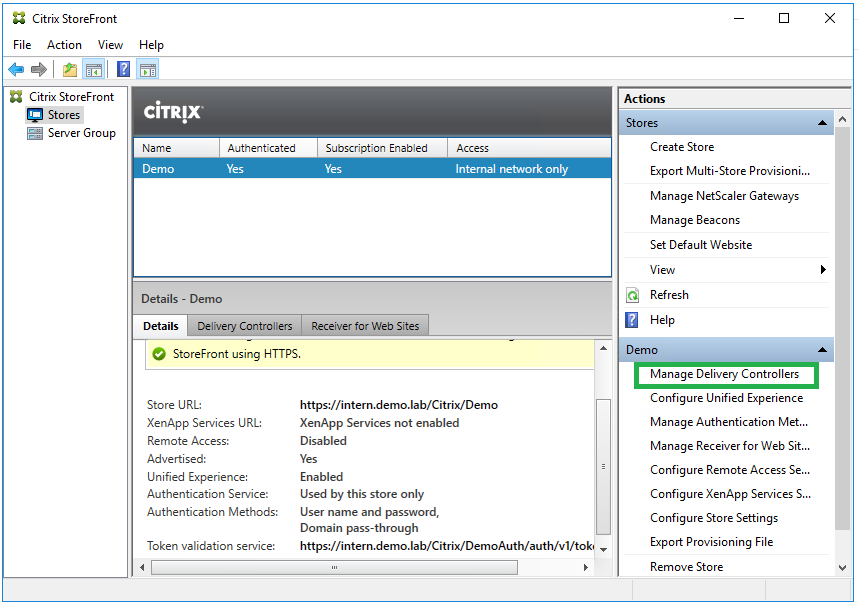858x605 pixels.
Task: Open the File menu
Action: pyautogui.click(x=22, y=45)
